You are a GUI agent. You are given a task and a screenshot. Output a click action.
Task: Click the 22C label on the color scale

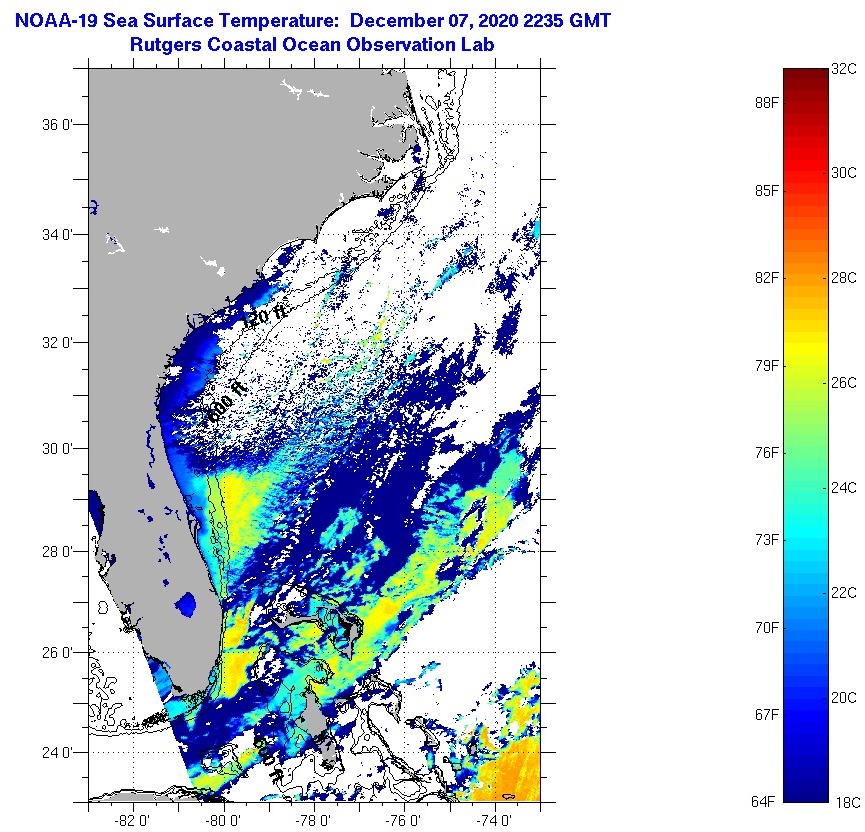[x=844, y=593]
